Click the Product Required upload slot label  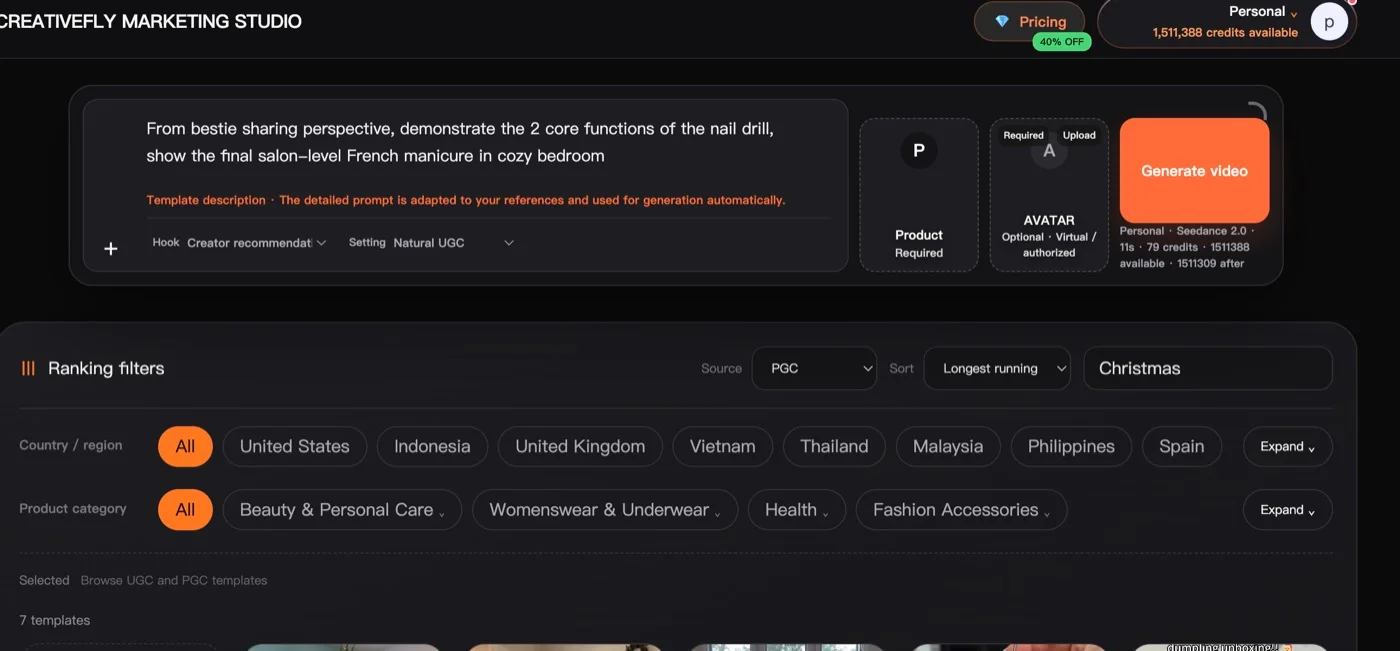tap(919, 244)
